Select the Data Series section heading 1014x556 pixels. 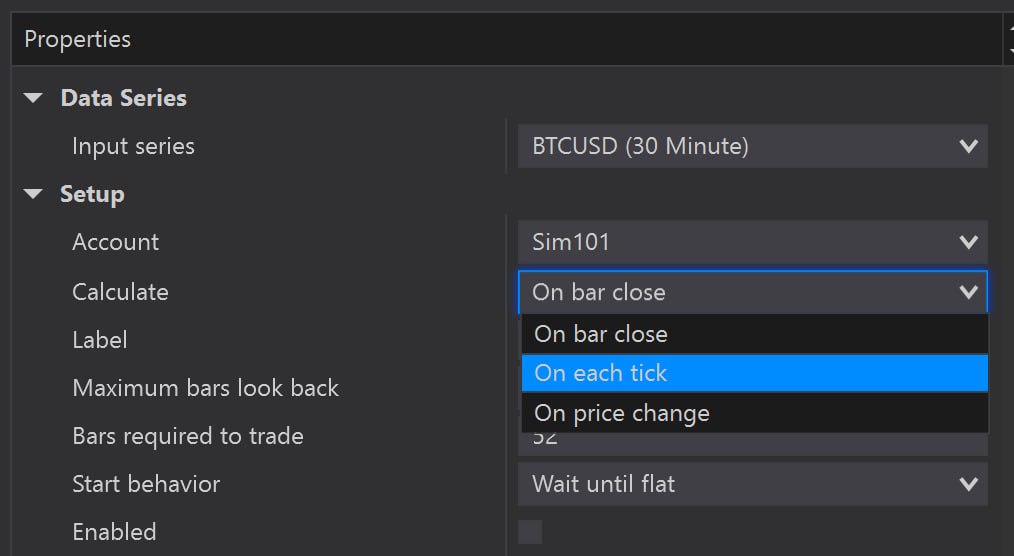123,98
